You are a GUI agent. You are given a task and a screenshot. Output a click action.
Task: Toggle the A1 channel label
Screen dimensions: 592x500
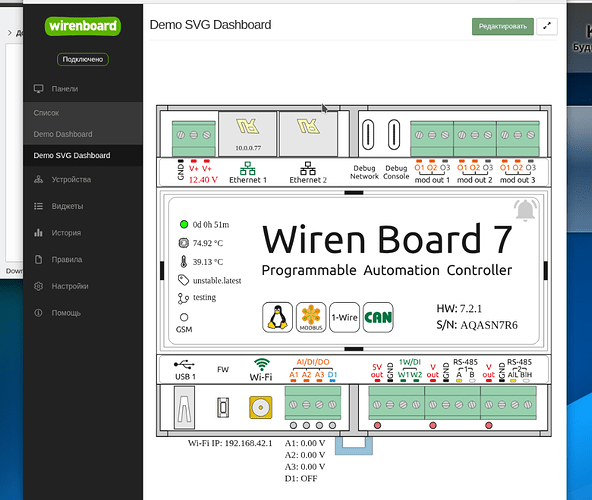(294, 375)
